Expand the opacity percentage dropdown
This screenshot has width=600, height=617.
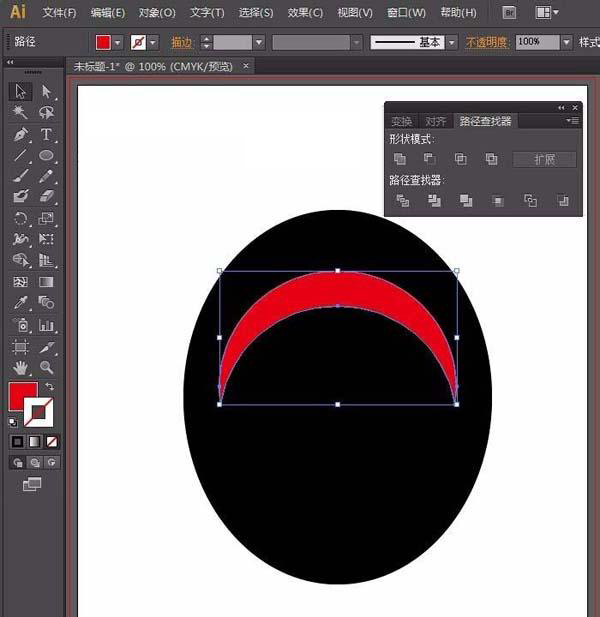567,43
